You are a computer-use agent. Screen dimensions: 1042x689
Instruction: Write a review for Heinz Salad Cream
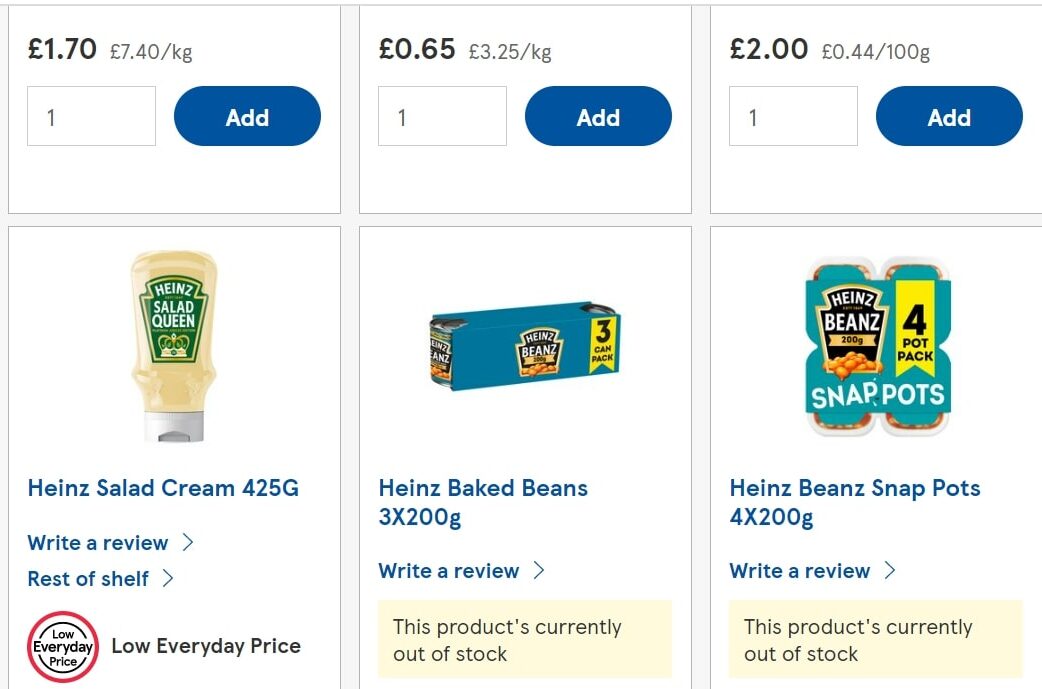click(x=98, y=543)
